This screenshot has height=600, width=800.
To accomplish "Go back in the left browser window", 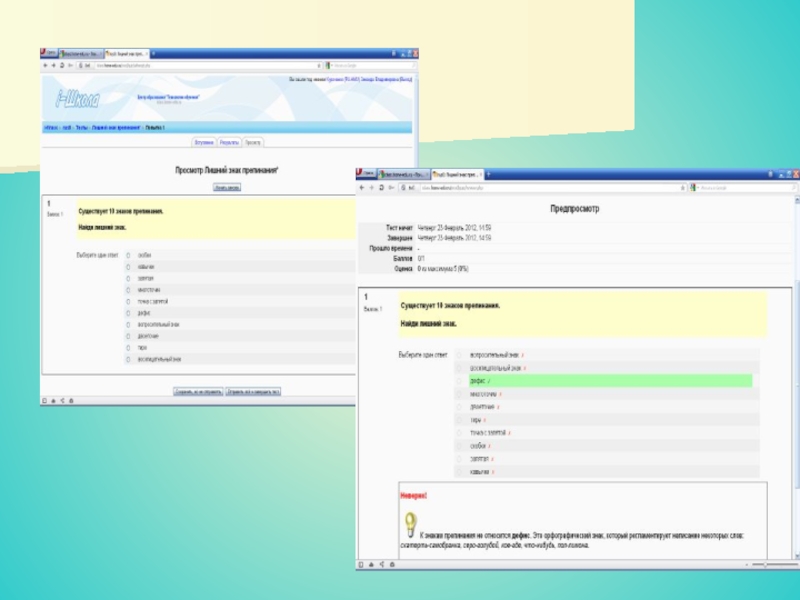I will [x=45, y=65].
